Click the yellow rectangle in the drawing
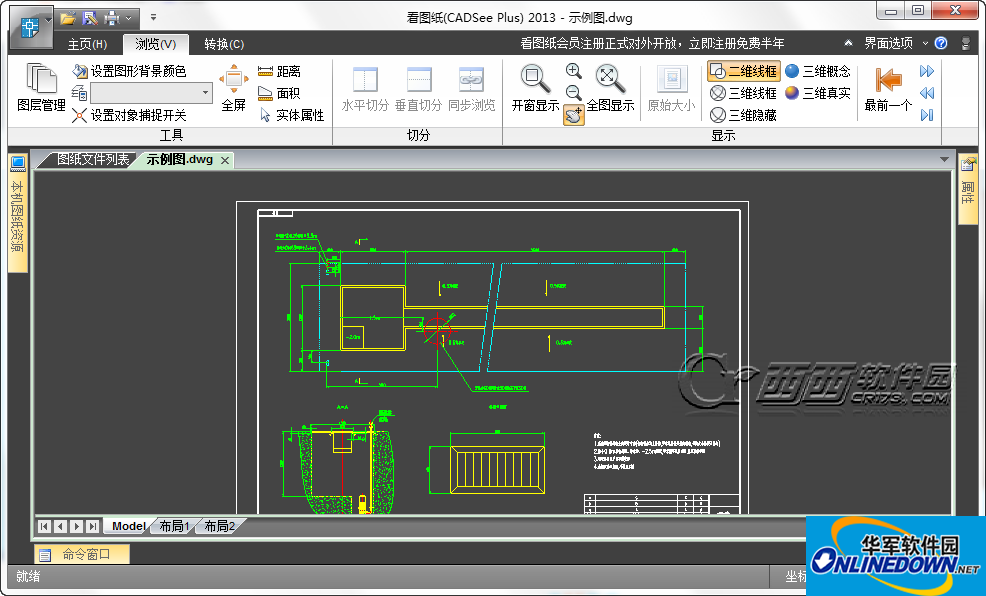The image size is (986, 596). 372,317
